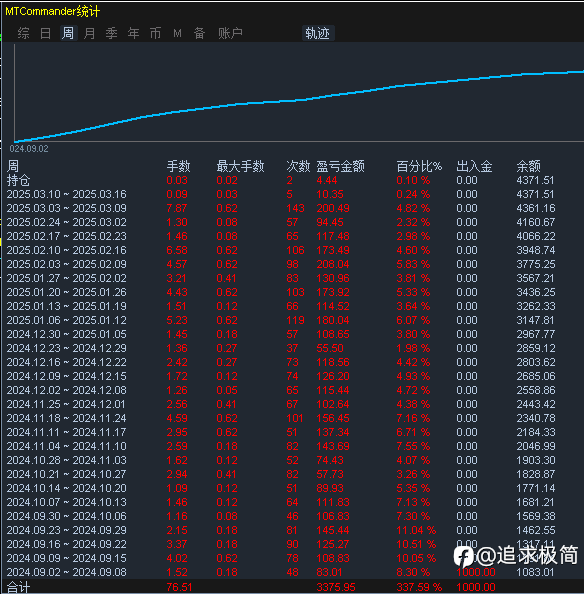Select week row 2024.12.23 ~ 2024.12.29
This screenshot has width=584, height=594.
point(292,349)
